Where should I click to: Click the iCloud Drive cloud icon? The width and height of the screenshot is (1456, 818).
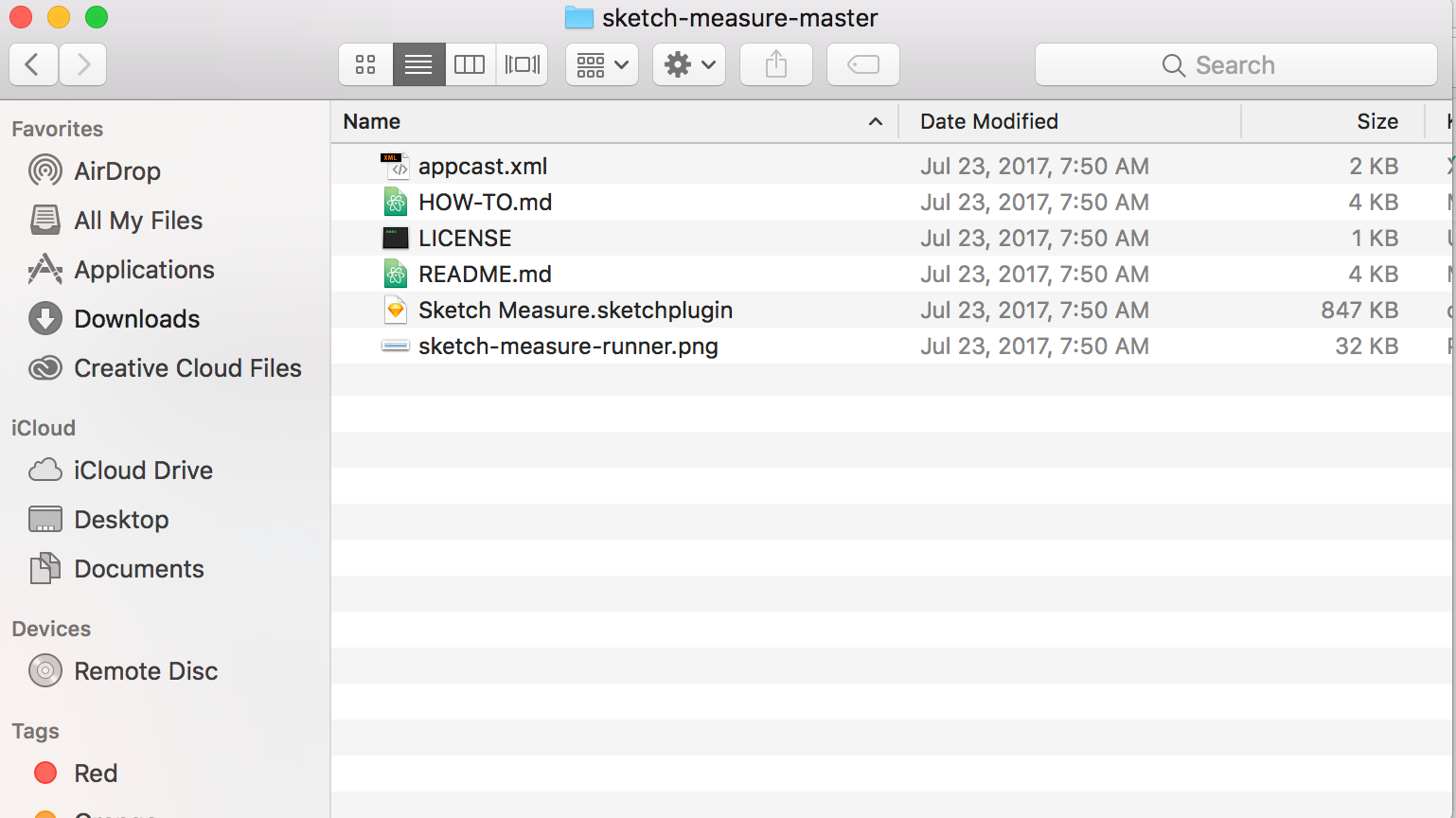(45, 470)
